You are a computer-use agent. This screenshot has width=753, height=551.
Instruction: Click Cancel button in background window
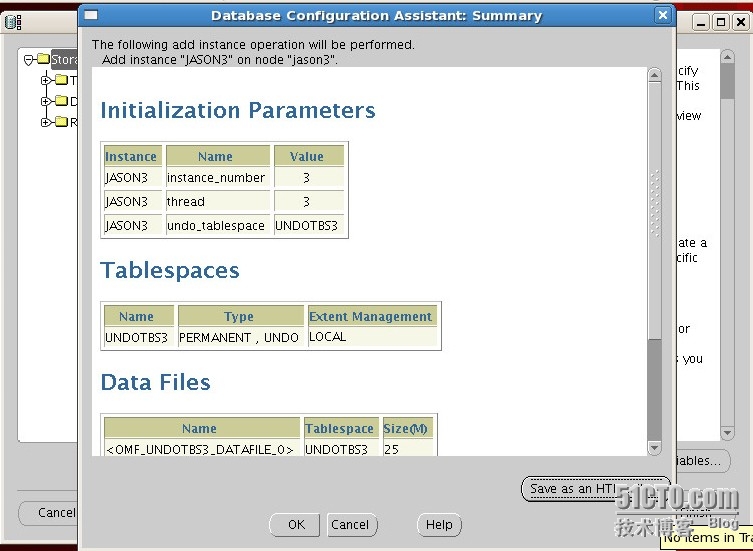click(48, 513)
